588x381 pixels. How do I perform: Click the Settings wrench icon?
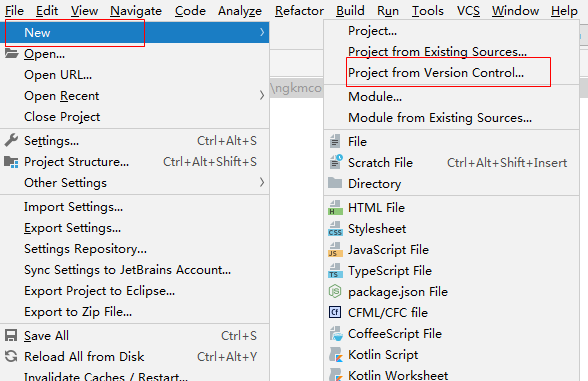tap(11, 140)
